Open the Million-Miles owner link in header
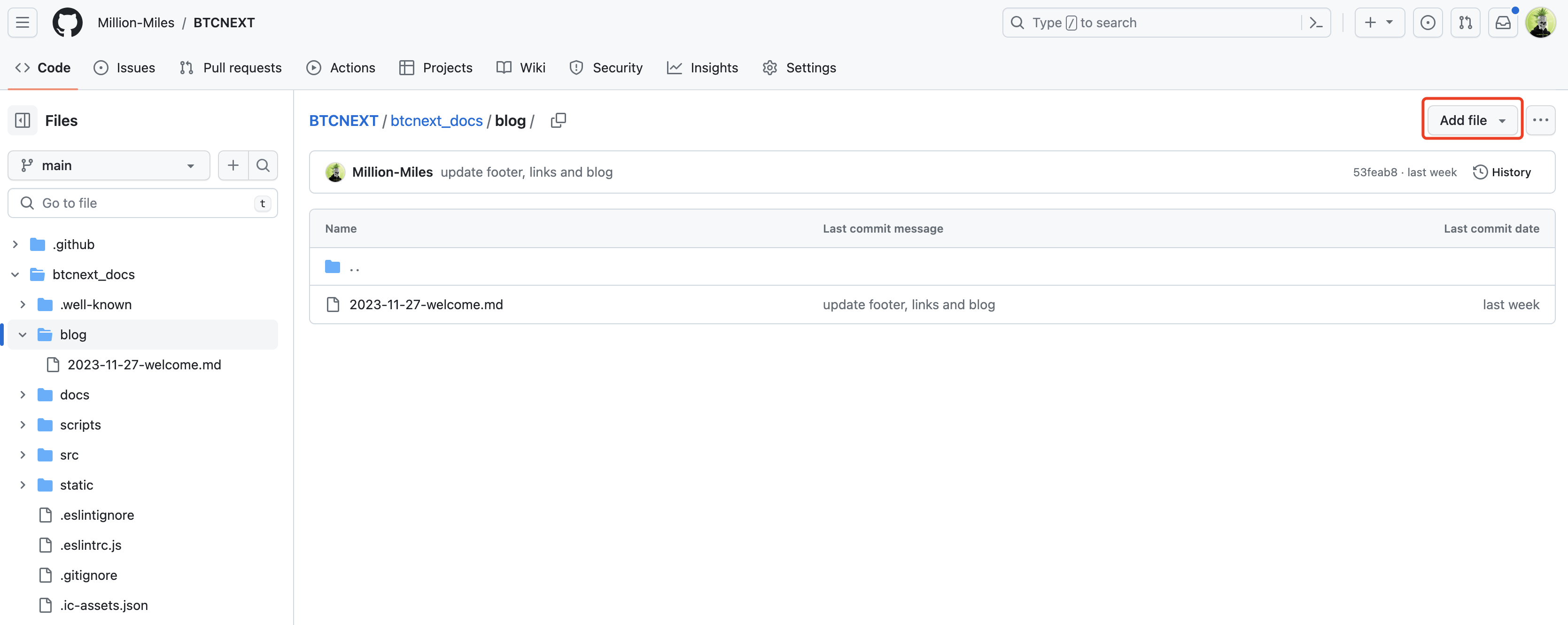This screenshot has width=1568, height=625. [x=136, y=23]
